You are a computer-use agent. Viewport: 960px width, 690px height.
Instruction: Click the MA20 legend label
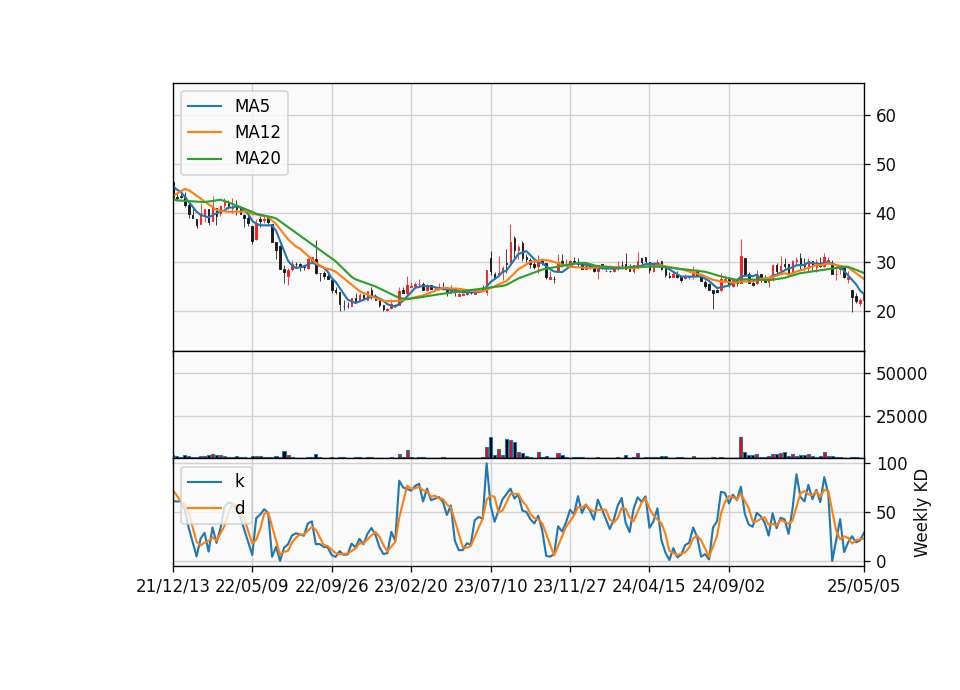tap(257, 159)
